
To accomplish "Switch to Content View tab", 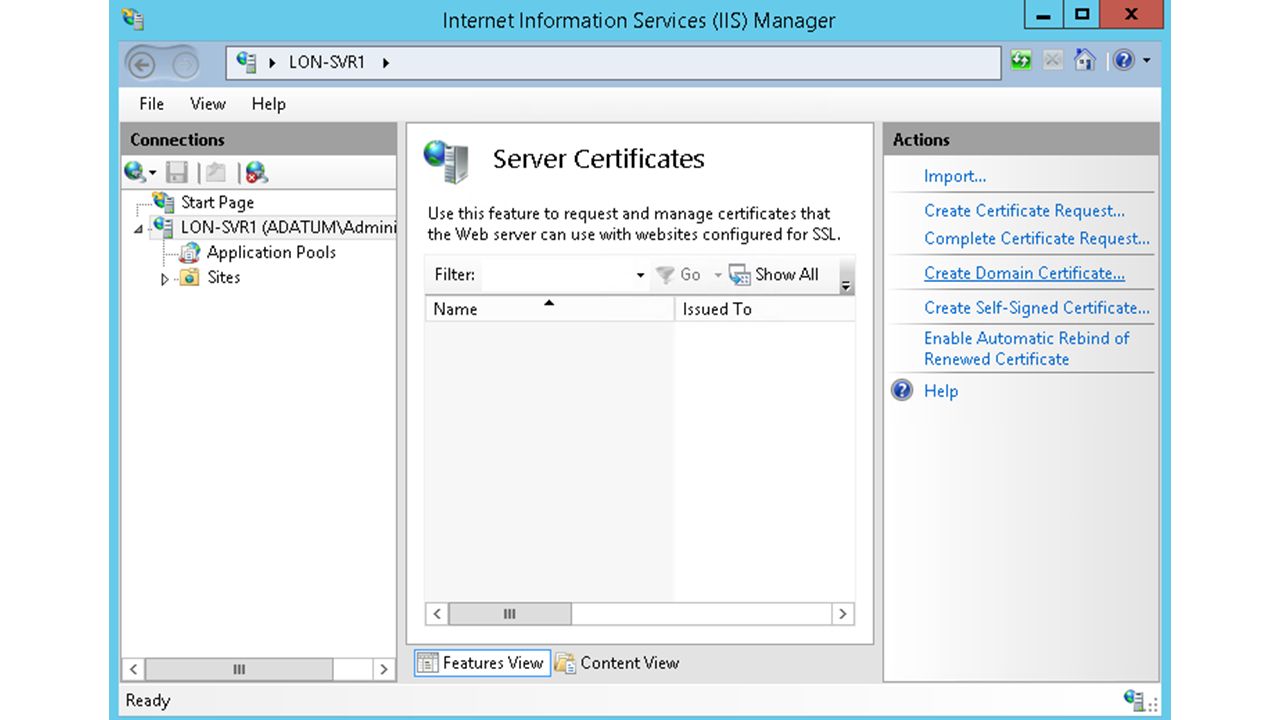I will click(618, 663).
